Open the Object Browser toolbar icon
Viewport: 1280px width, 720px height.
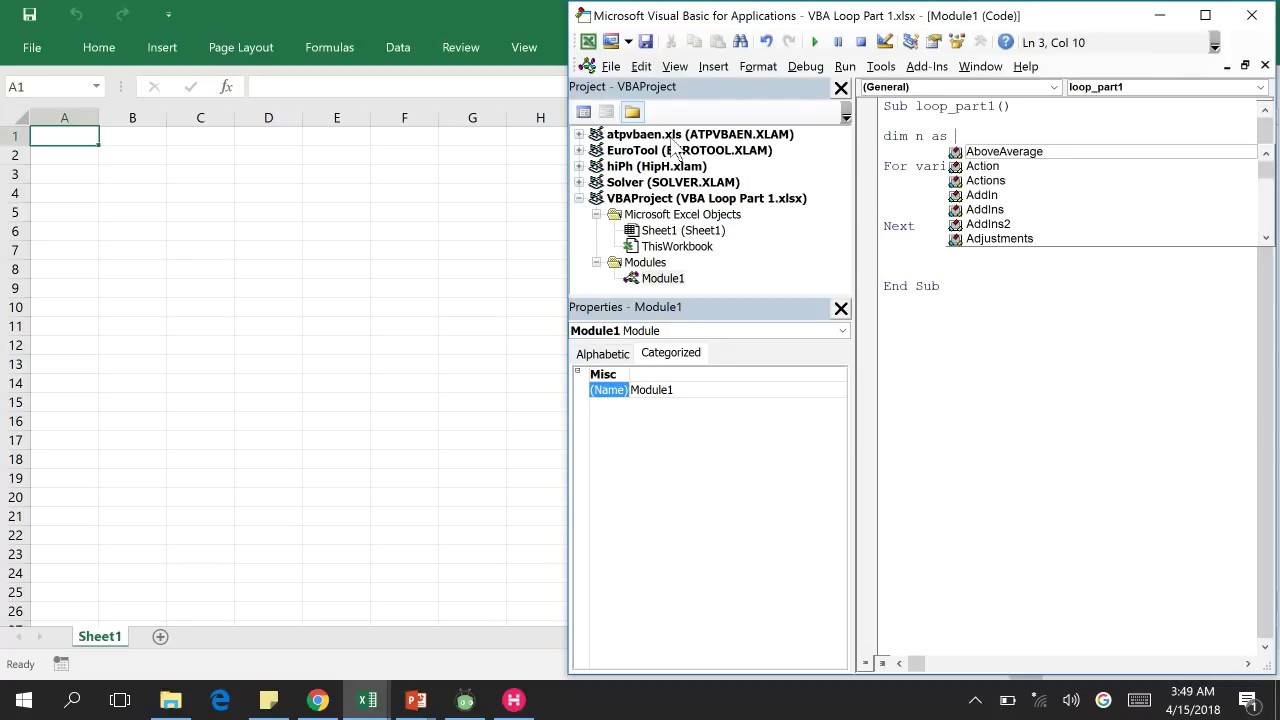tap(956, 42)
